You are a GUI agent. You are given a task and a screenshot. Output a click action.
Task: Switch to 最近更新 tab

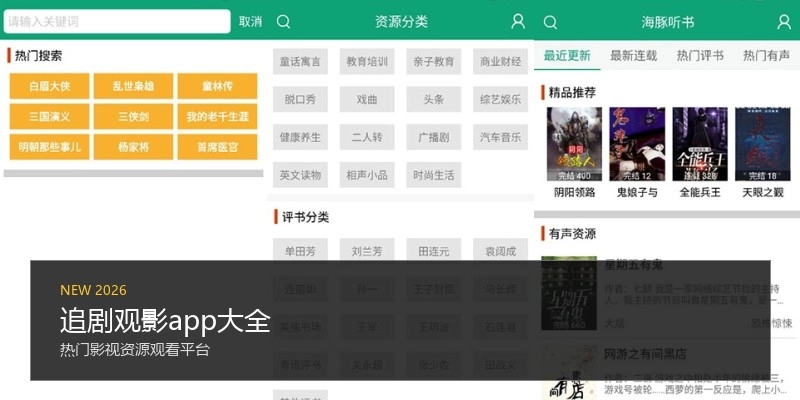pos(567,56)
